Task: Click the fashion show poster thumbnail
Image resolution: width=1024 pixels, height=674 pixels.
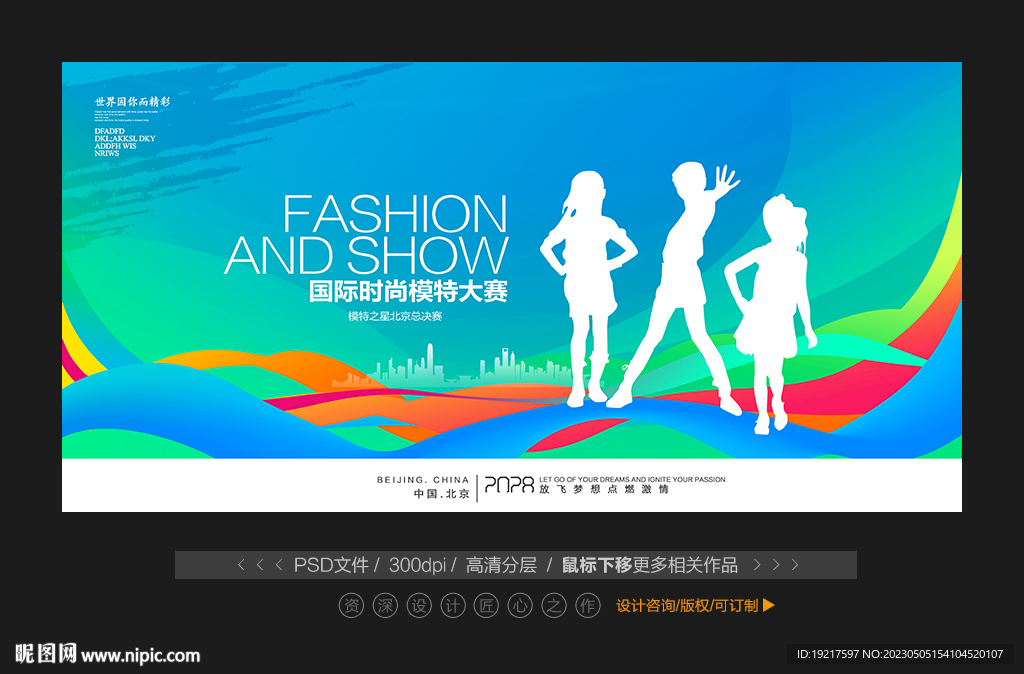Action: [x=511, y=287]
